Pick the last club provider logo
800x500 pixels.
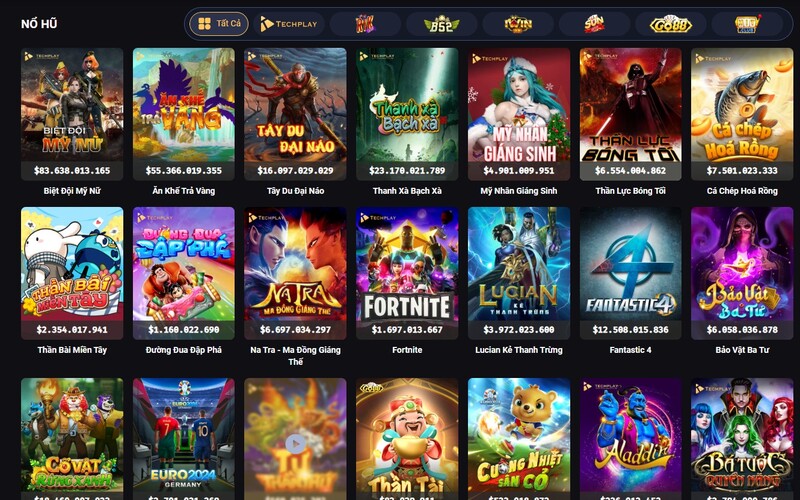pyautogui.click(x=747, y=24)
